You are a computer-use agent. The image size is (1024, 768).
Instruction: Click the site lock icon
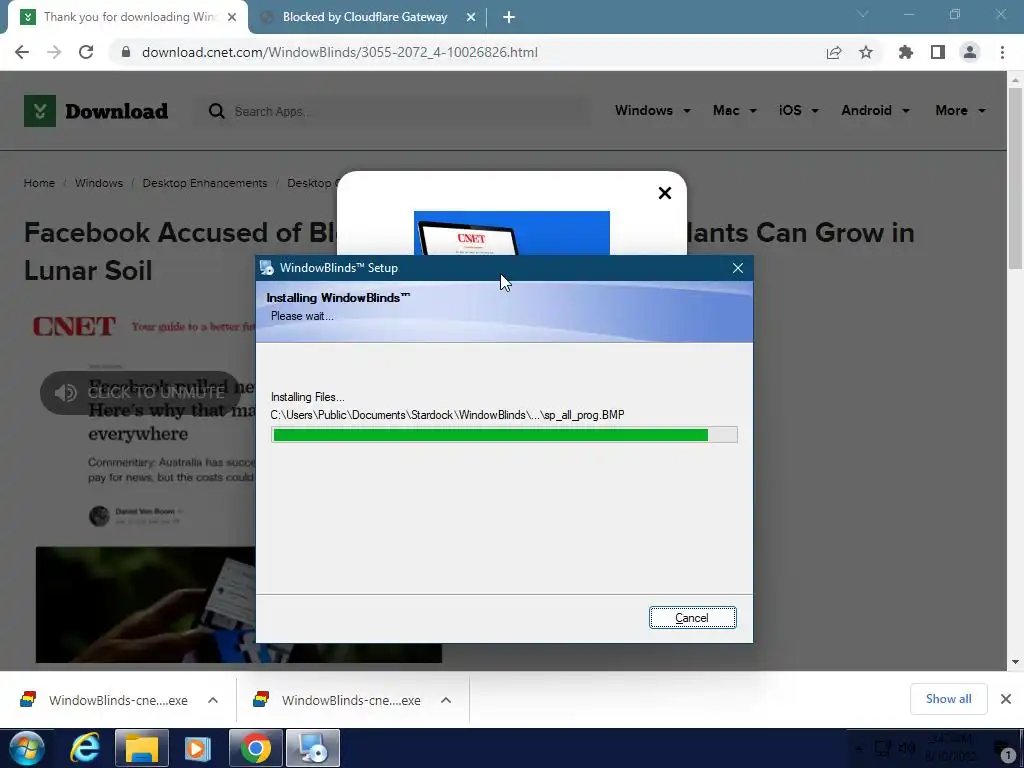(126, 52)
